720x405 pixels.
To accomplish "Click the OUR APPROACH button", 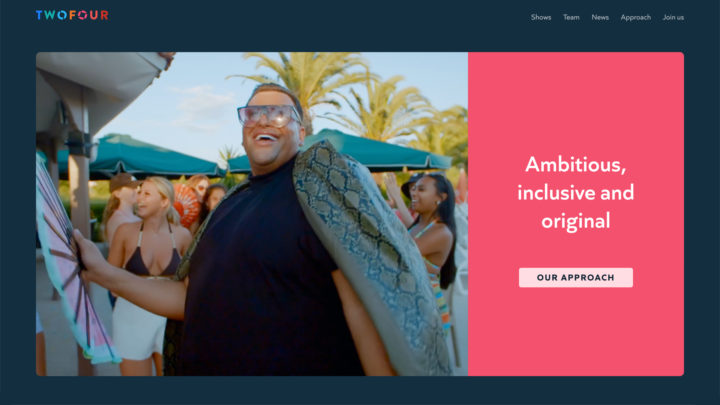I will tap(576, 277).
